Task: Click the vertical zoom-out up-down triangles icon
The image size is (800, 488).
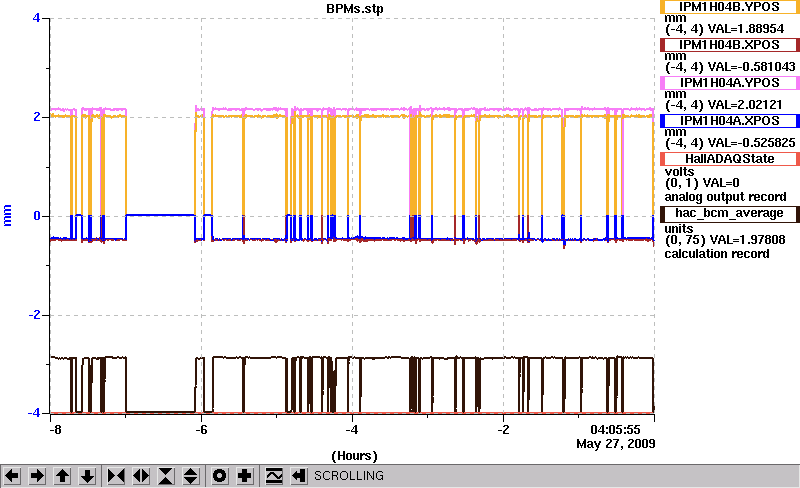Action: [191, 476]
